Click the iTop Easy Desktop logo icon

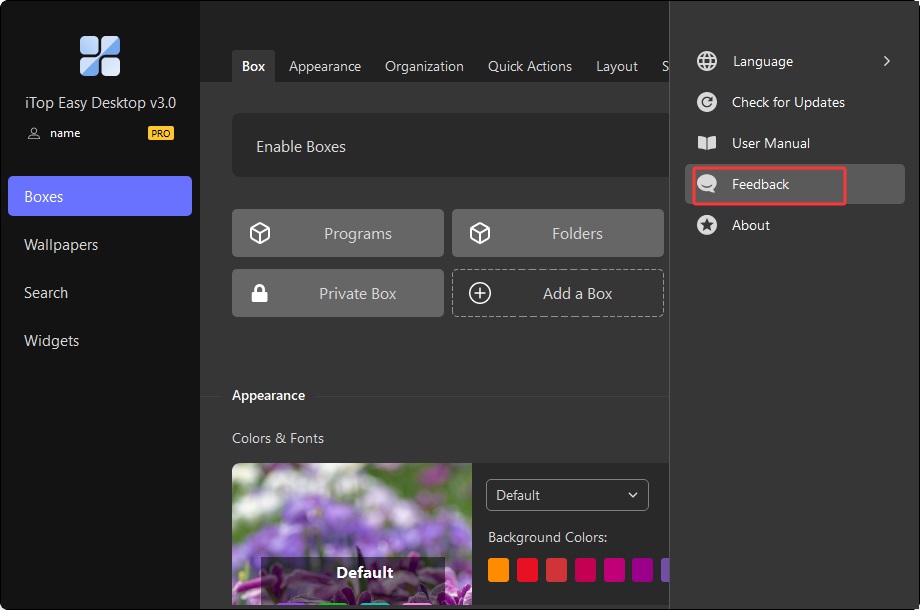click(100, 56)
